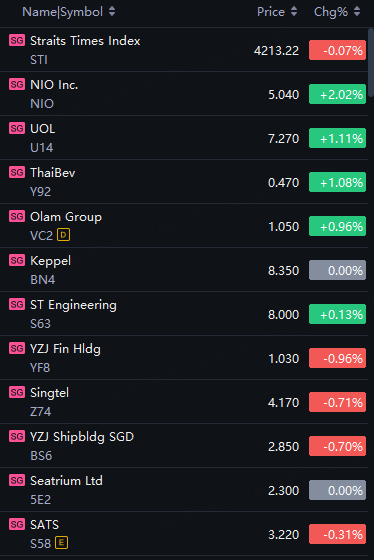Click the green +2.02% change badge
Screen dimensions: 374x560
click(x=338, y=94)
